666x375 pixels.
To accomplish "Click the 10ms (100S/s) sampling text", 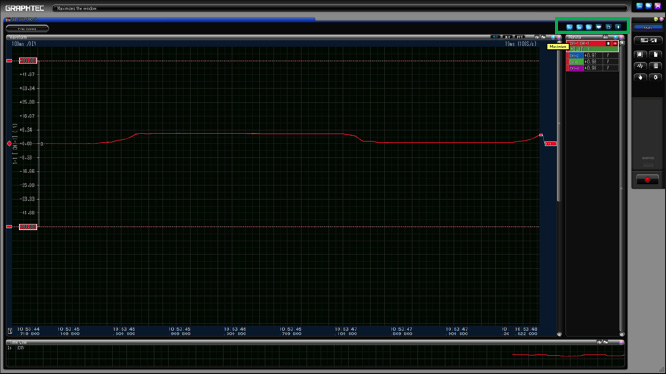I will [x=520, y=44].
